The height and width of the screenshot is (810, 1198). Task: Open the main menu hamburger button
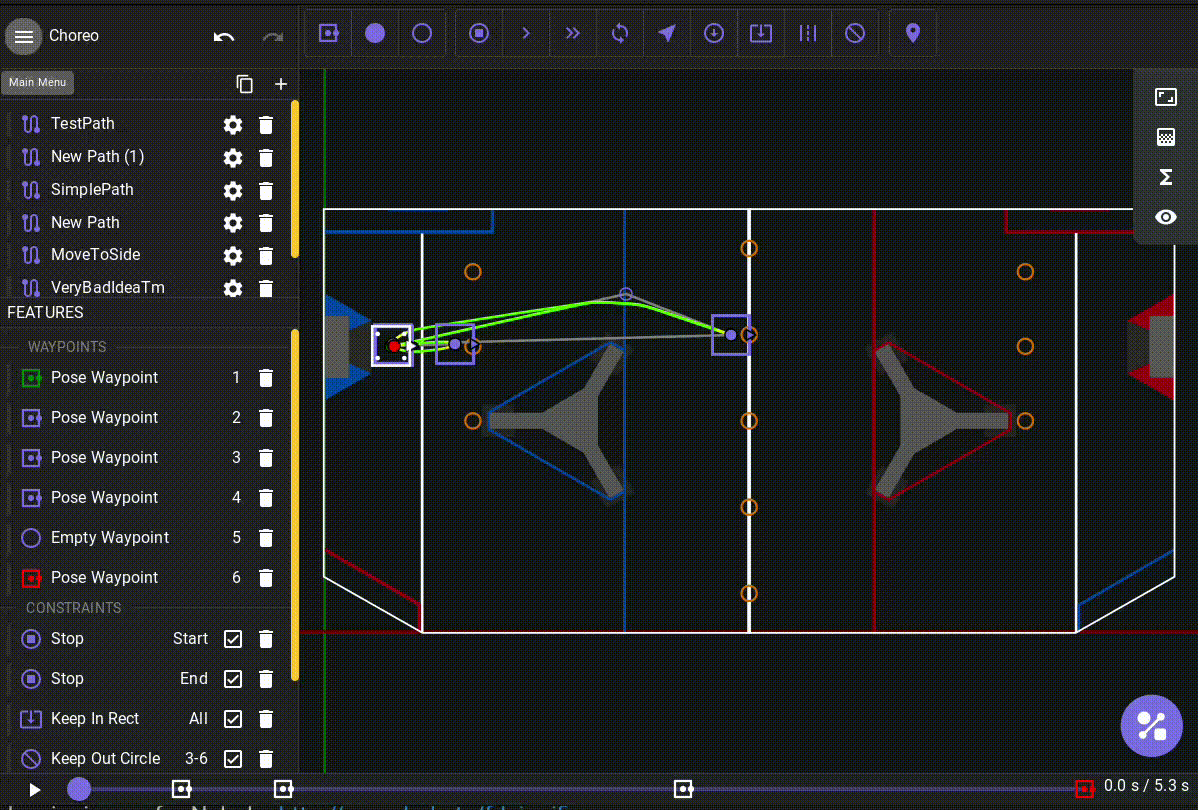[x=24, y=36]
